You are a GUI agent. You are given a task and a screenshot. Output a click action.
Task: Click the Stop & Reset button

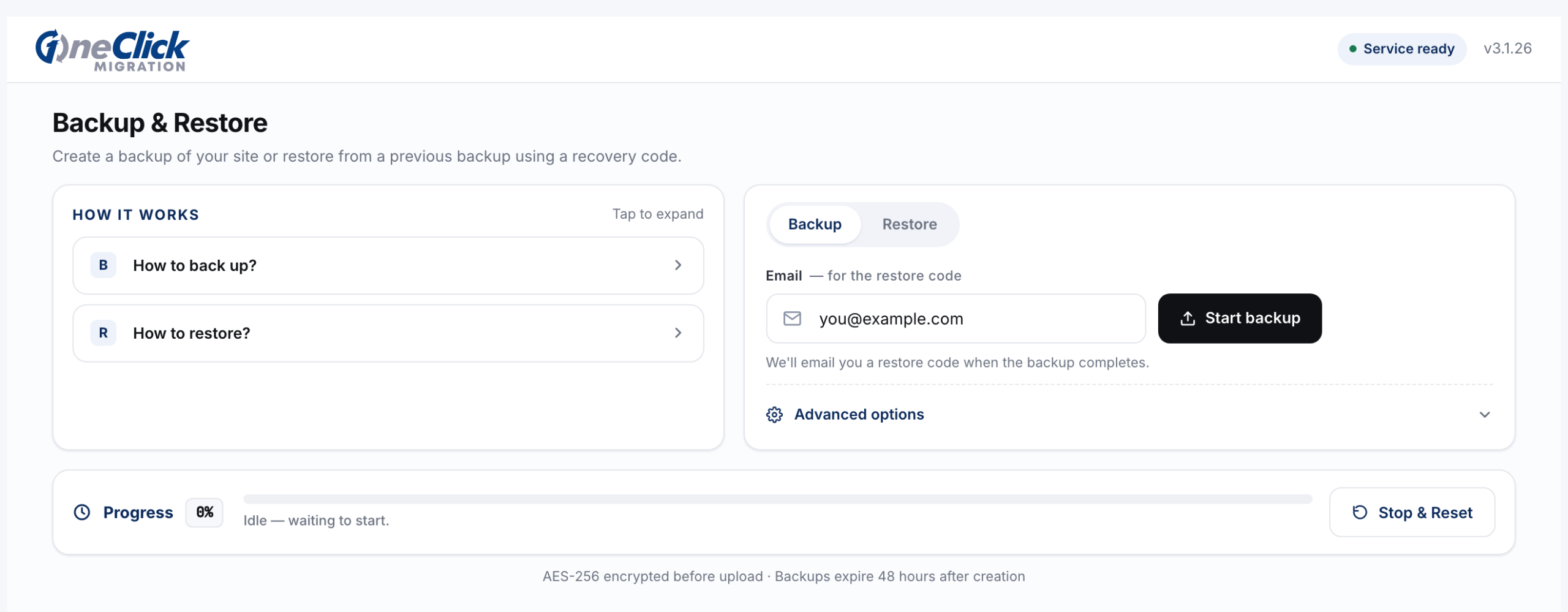(x=1412, y=512)
